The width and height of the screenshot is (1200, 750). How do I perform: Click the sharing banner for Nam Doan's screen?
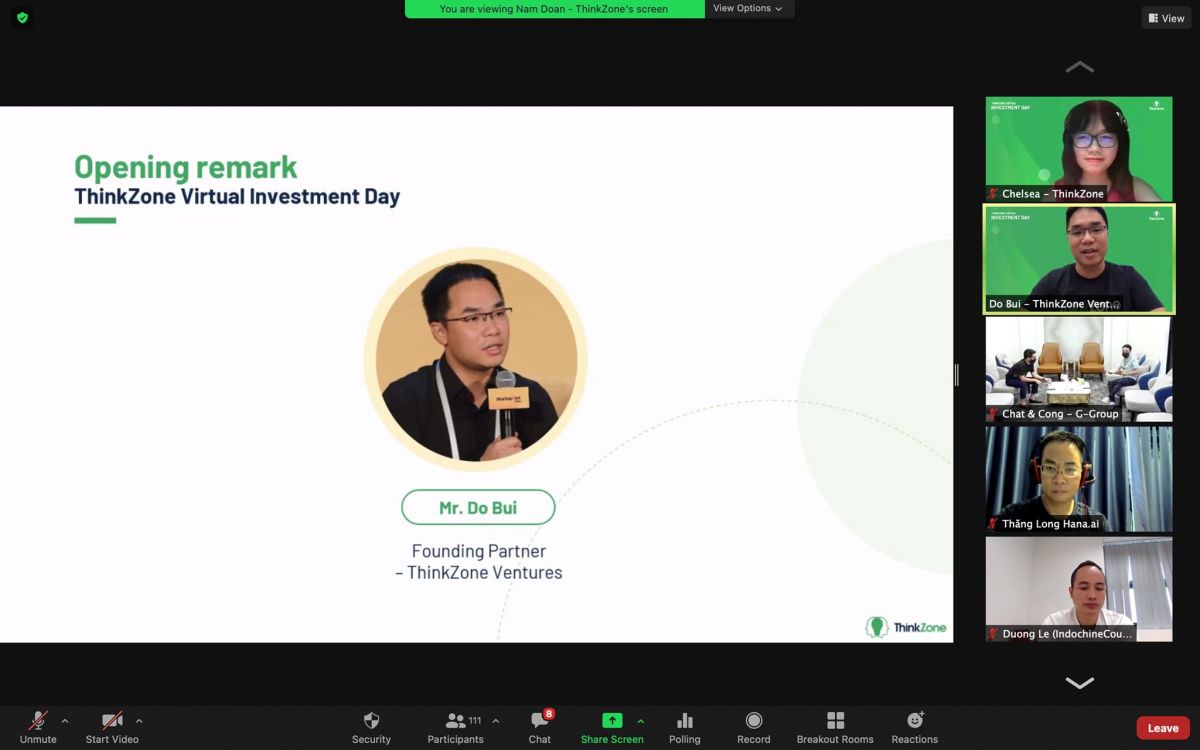click(554, 9)
